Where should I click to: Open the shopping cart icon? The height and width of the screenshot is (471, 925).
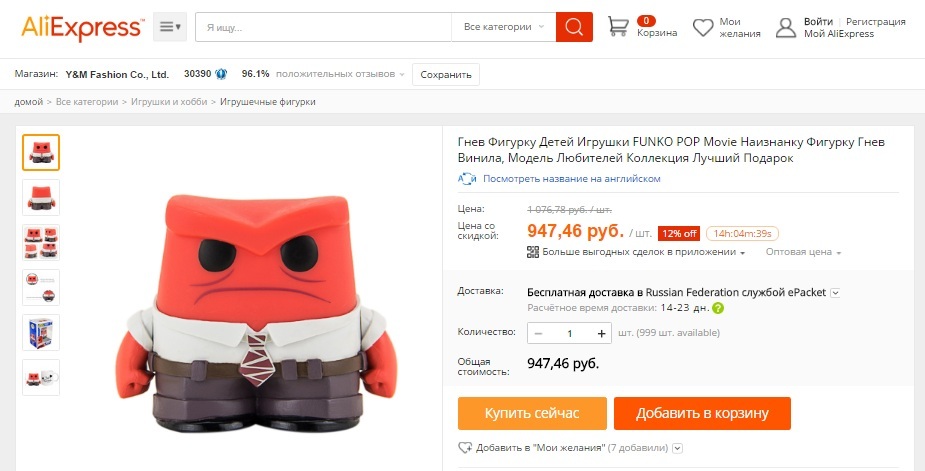(x=619, y=27)
